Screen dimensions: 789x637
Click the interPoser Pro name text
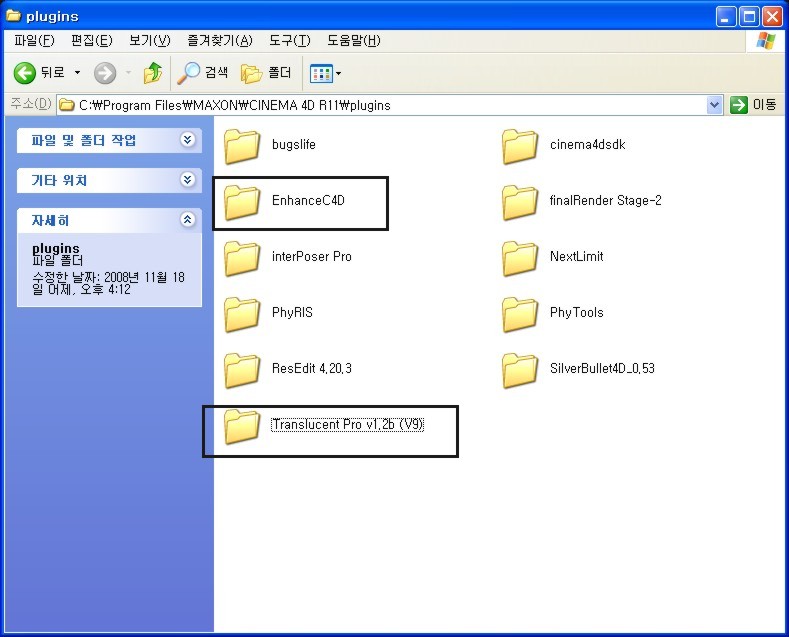tap(311, 256)
